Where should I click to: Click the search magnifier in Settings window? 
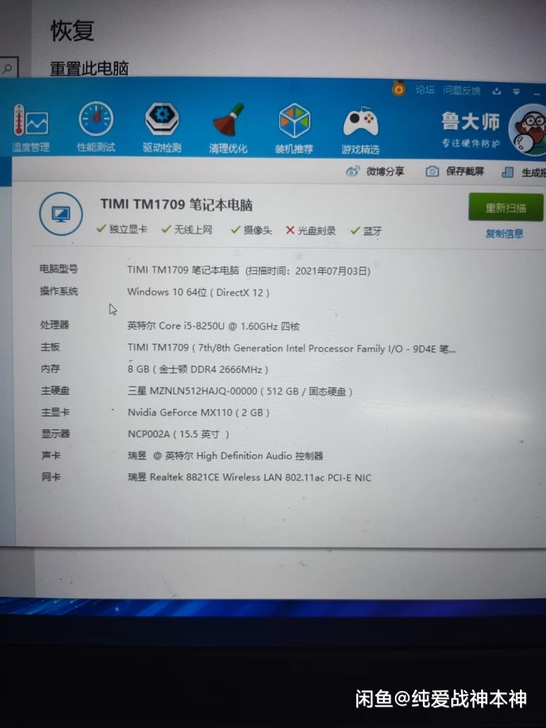click(8, 68)
